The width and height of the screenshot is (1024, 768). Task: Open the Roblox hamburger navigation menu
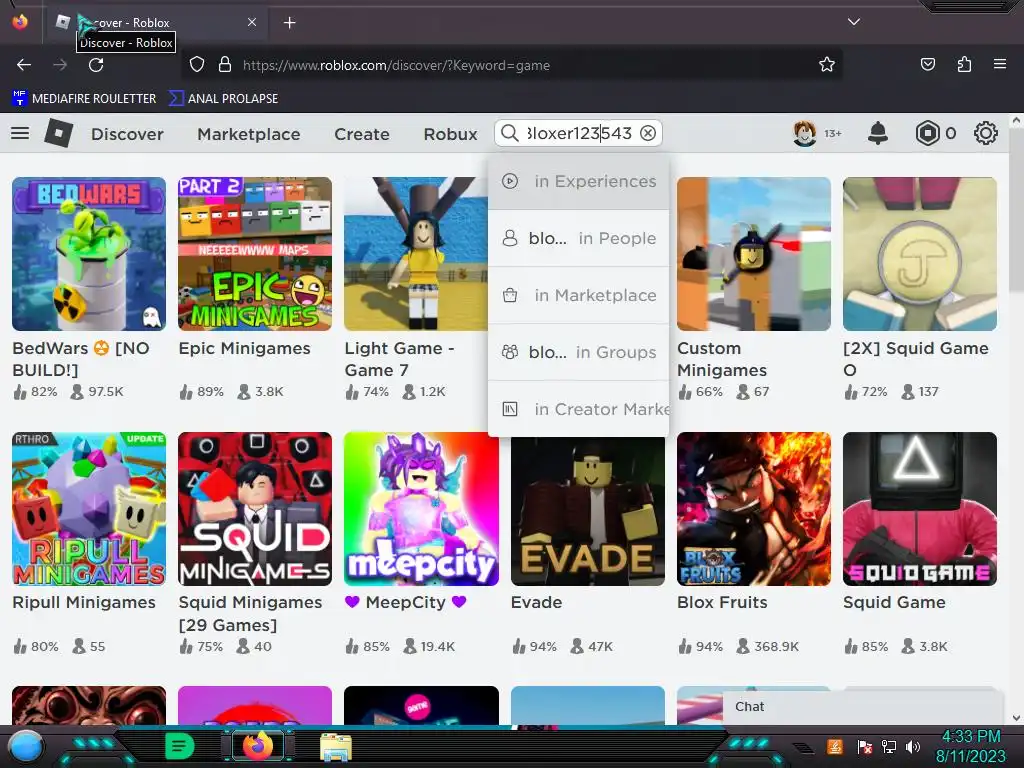(x=20, y=133)
